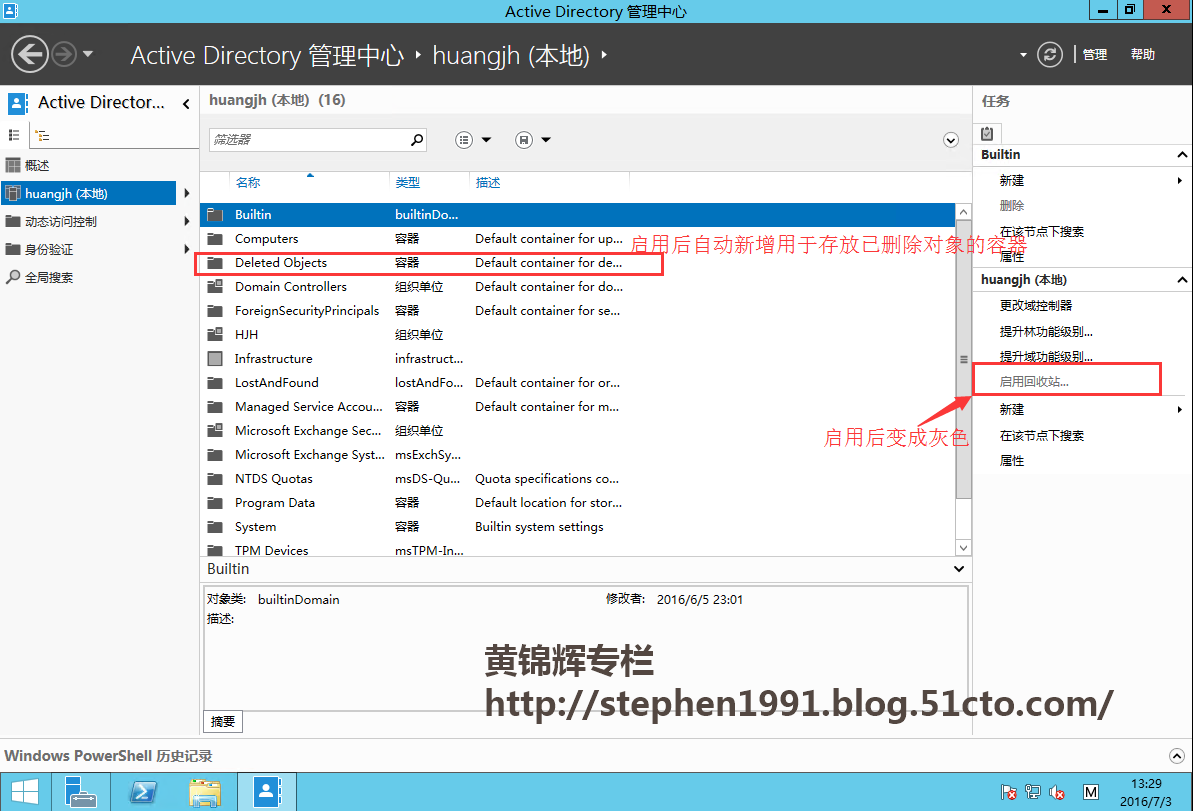Open 新建 under huangjh tasks
This screenshot has height=811, width=1193.
pyautogui.click(x=1012, y=409)
